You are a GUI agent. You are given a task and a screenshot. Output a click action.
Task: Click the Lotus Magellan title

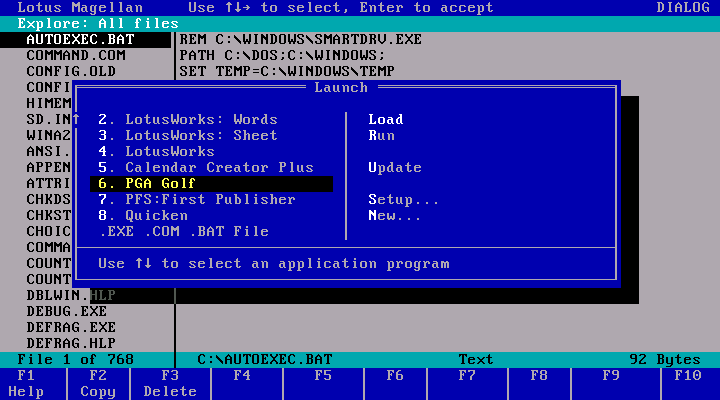point(80,8)
